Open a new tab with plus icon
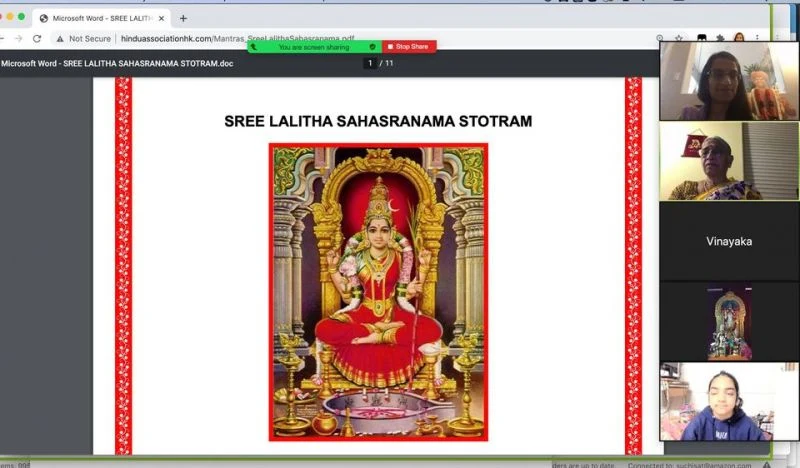This screenshot has width=800, height=468. [183, 18]
